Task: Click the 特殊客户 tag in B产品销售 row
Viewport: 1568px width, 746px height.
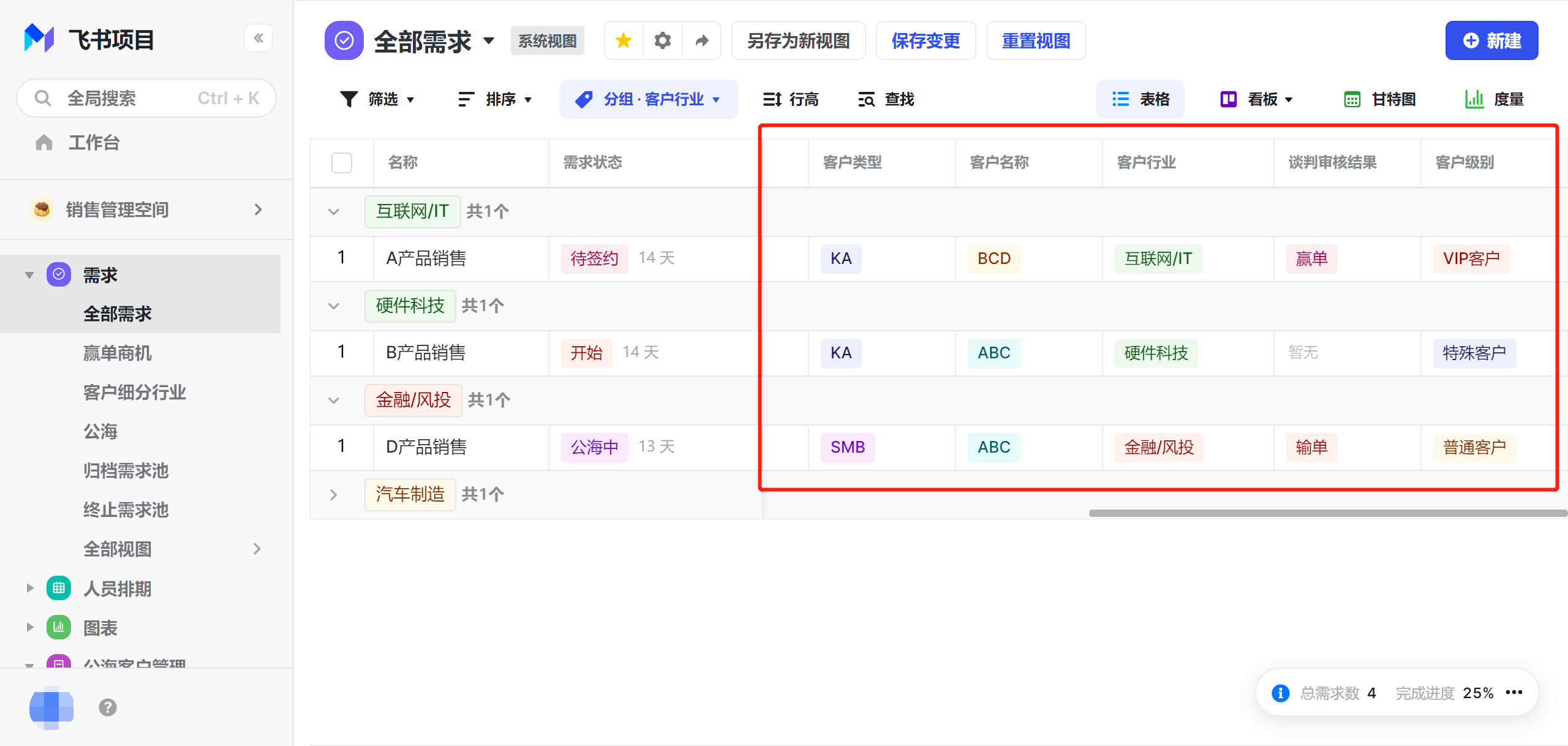Action: click(1475, 353)
